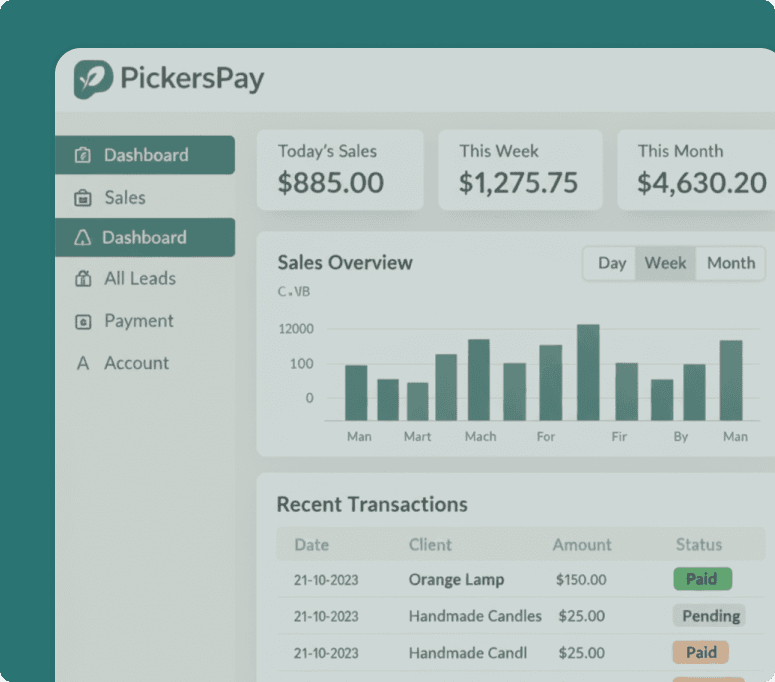Click the For axis label
Image resolution: width=775 pixels, height=682 pixels.
coord(546,436)
